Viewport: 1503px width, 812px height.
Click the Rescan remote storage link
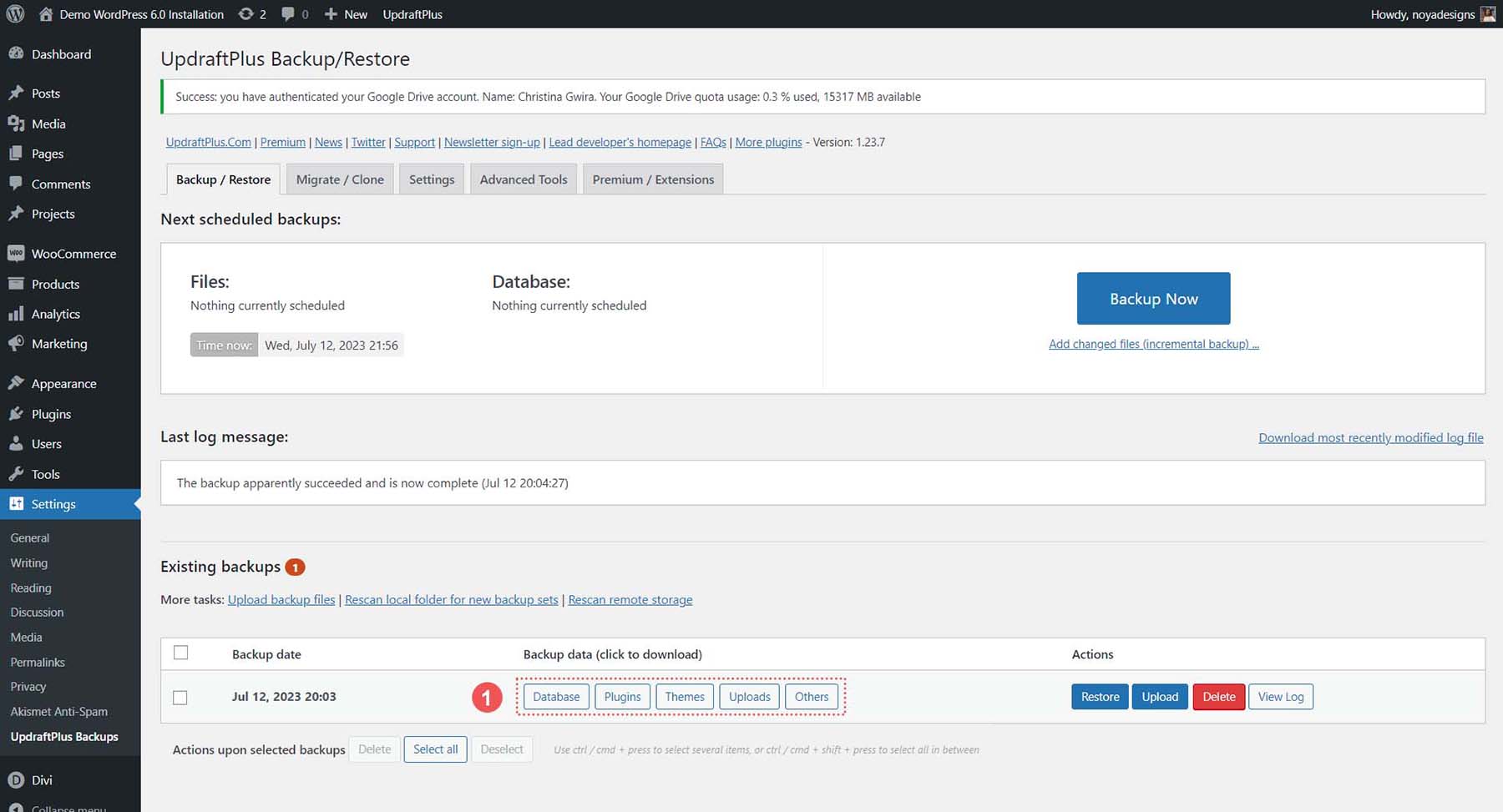pyautogui.click(x=630, y=599)
